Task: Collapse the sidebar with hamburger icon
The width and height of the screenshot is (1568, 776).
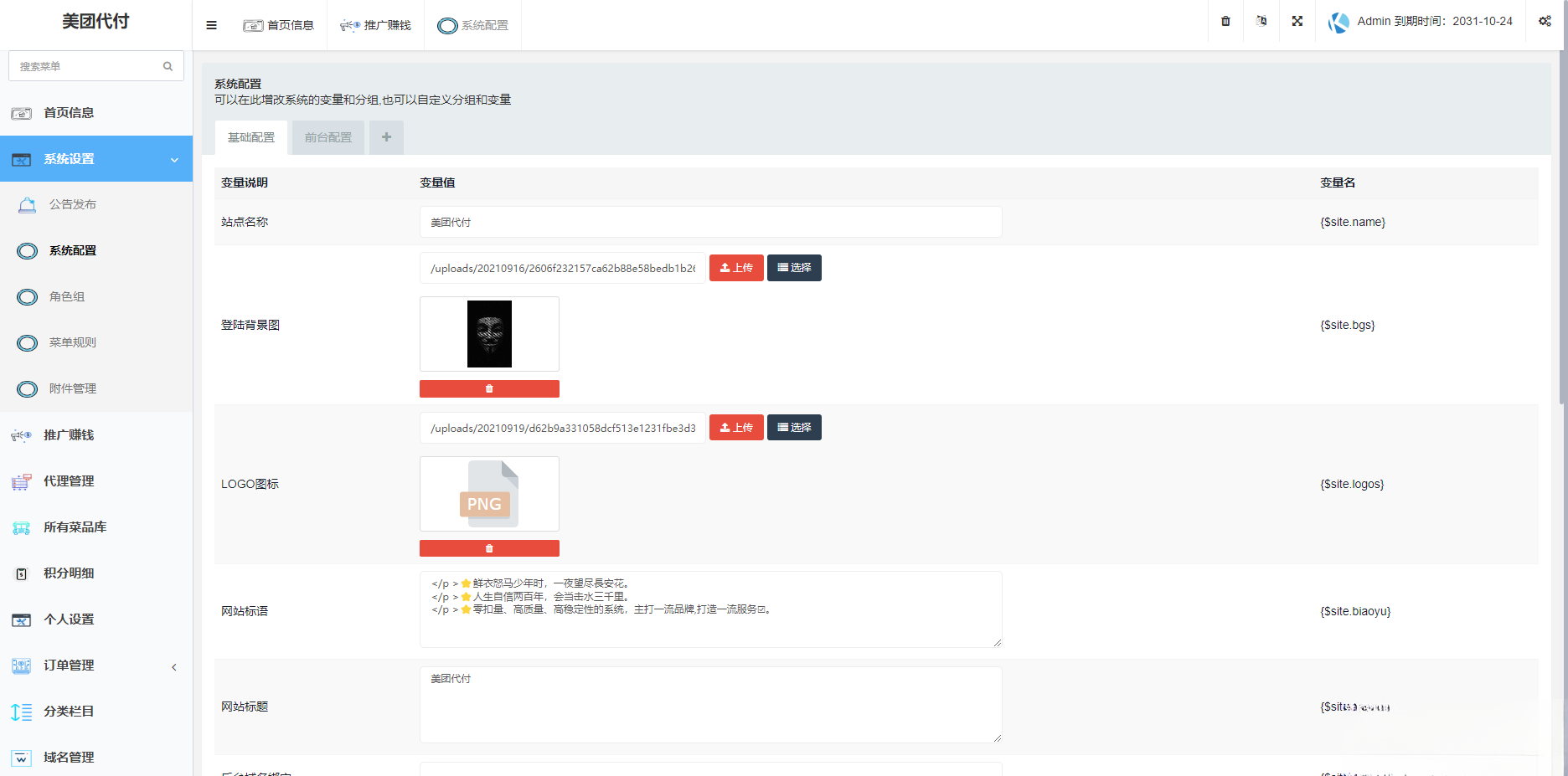Action: click(210, 24)
